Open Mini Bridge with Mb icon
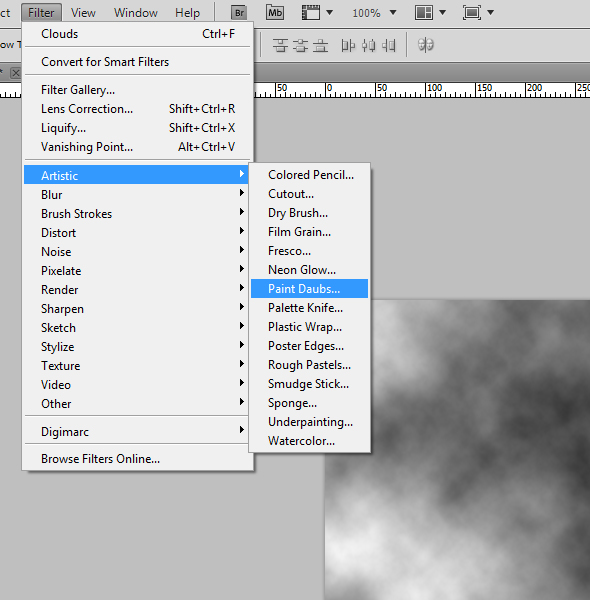This screenshot has height=600, width=590. [x=275, y=13]
